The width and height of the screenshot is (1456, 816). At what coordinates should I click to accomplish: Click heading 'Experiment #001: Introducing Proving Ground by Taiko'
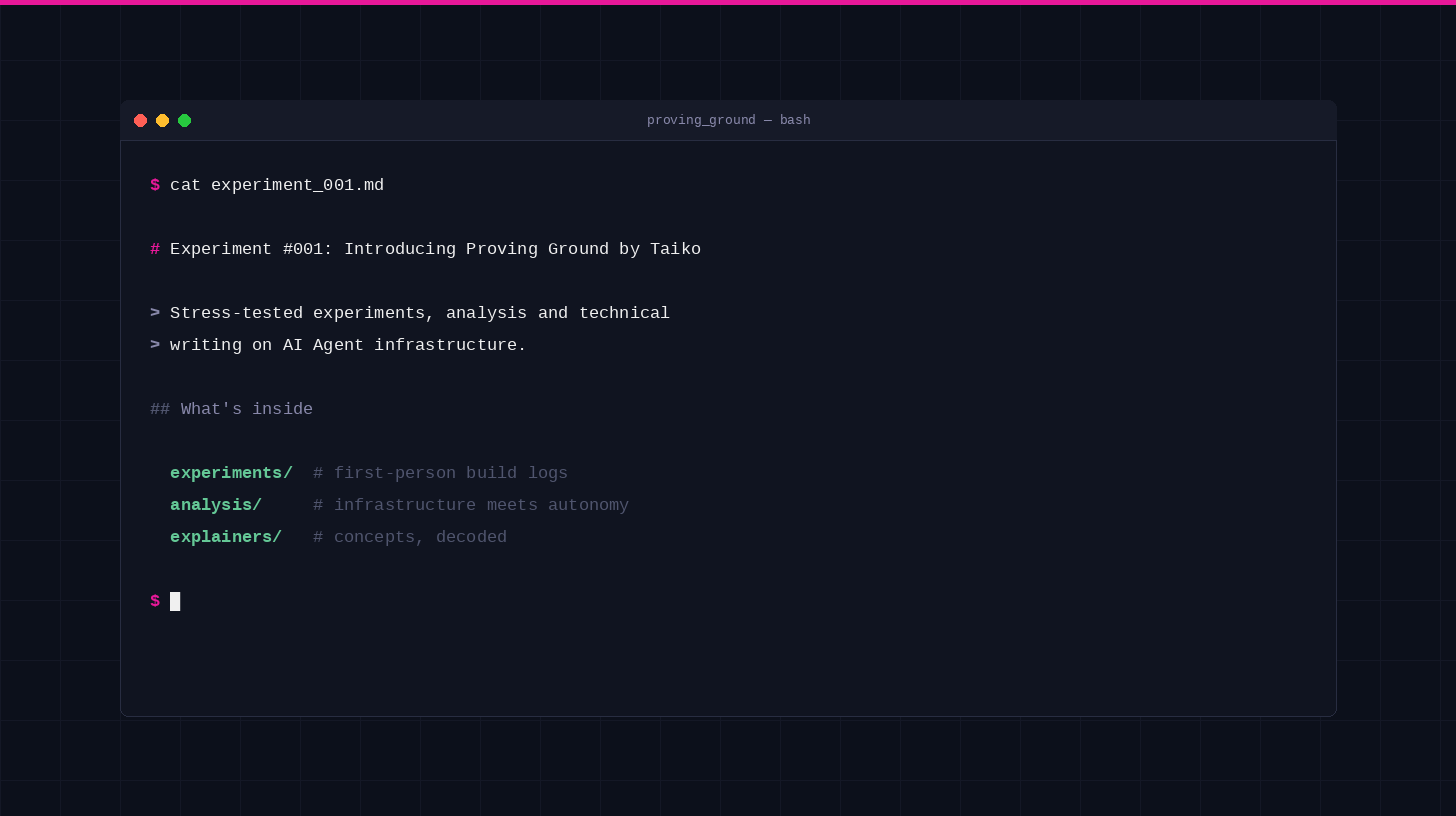tap(435, 249)
